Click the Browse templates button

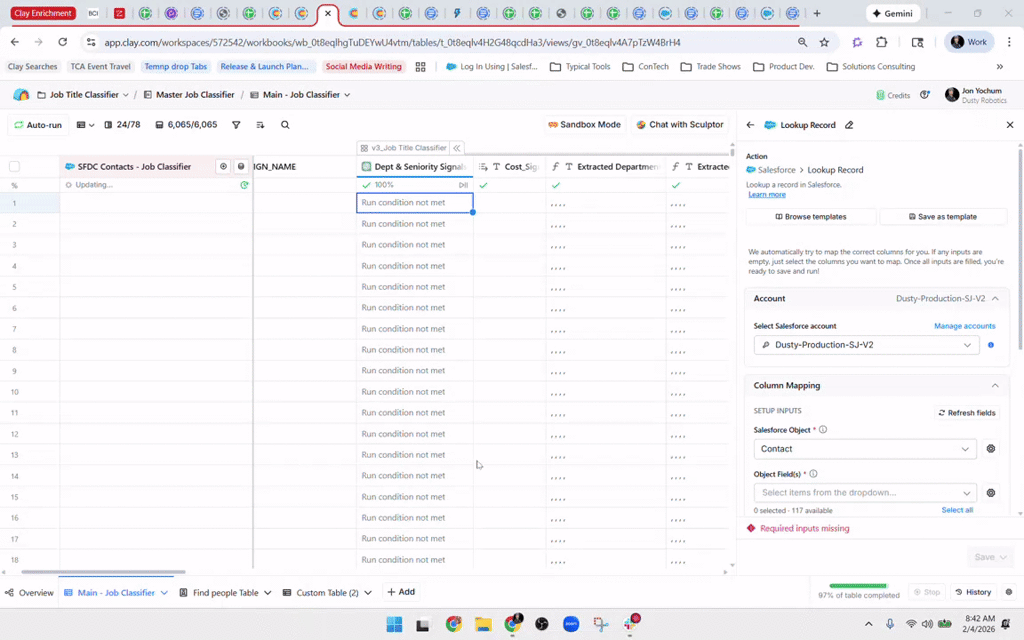810,217
